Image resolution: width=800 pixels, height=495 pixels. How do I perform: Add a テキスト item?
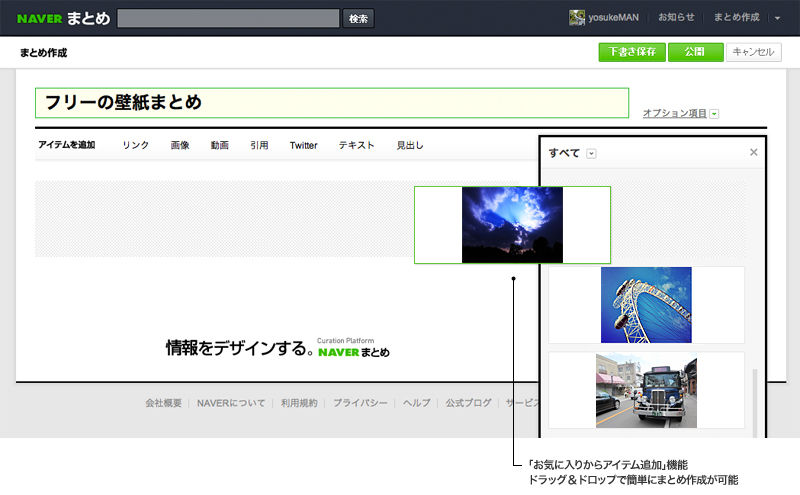click(356, 145)
